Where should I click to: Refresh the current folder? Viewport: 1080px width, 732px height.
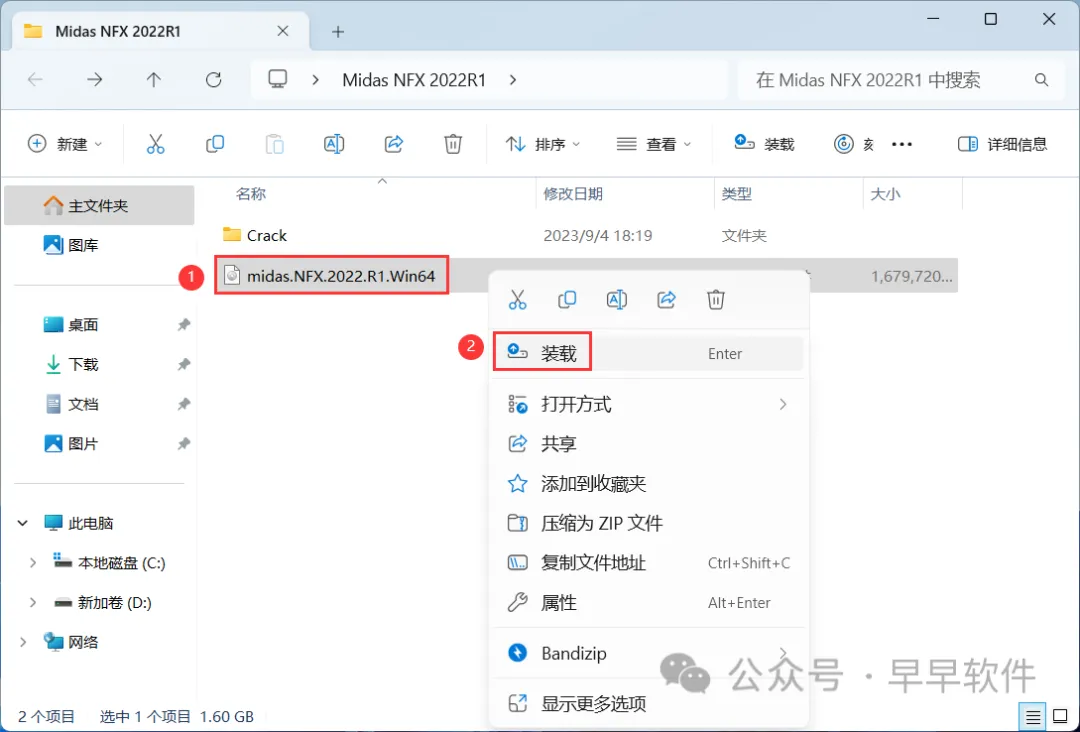[x=214, y=80]
